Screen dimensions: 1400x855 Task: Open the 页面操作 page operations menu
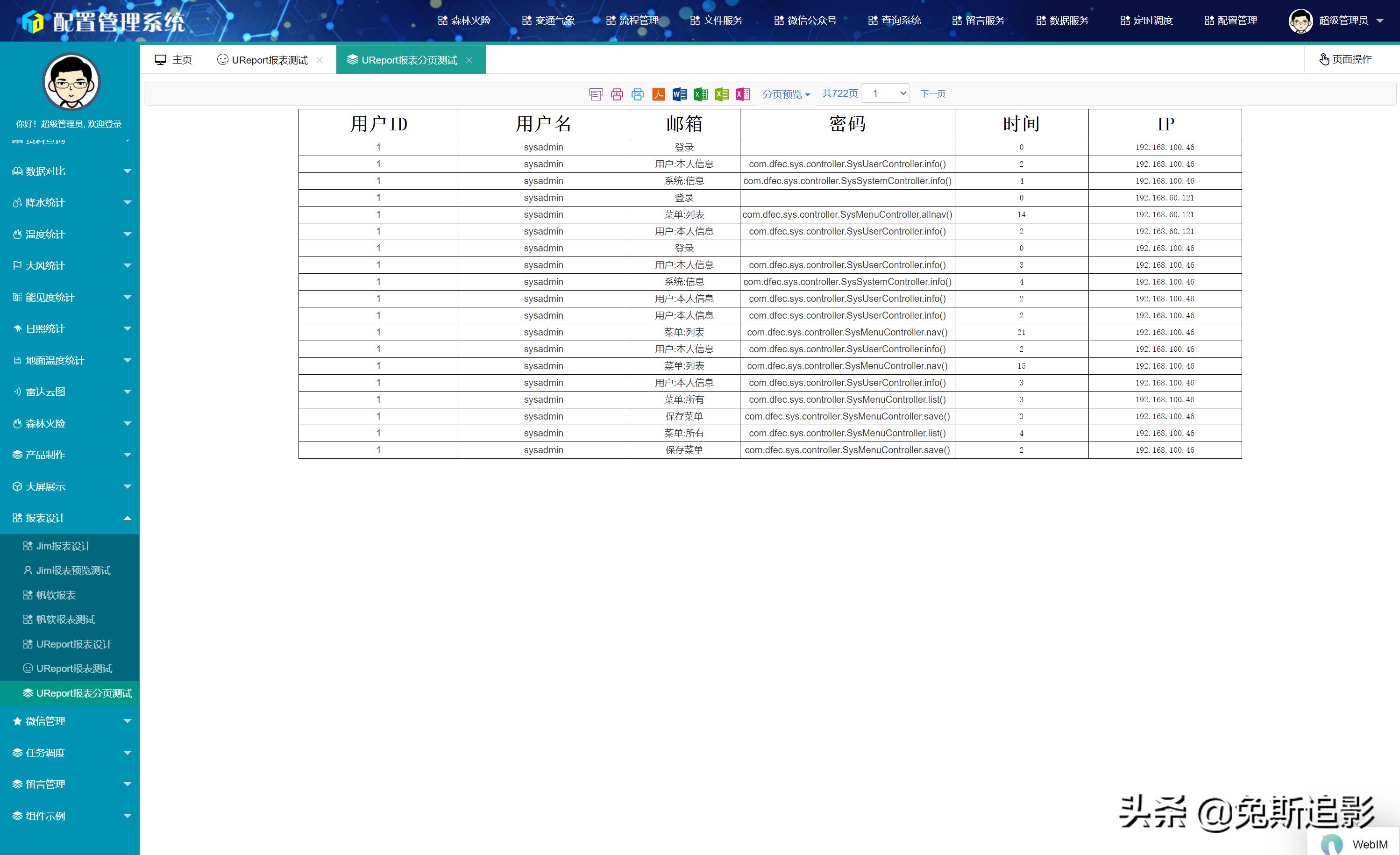point(1345,59)
